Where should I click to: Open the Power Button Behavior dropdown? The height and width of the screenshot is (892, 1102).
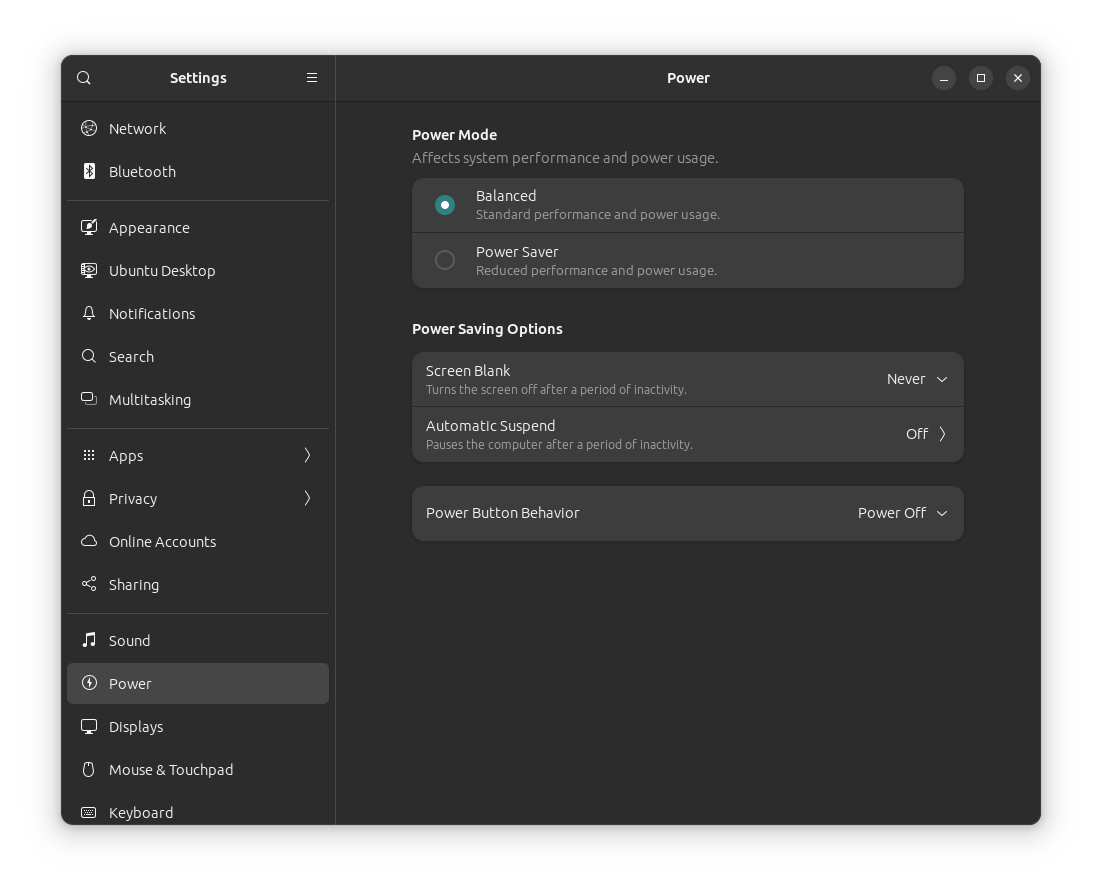pos(902,514)
